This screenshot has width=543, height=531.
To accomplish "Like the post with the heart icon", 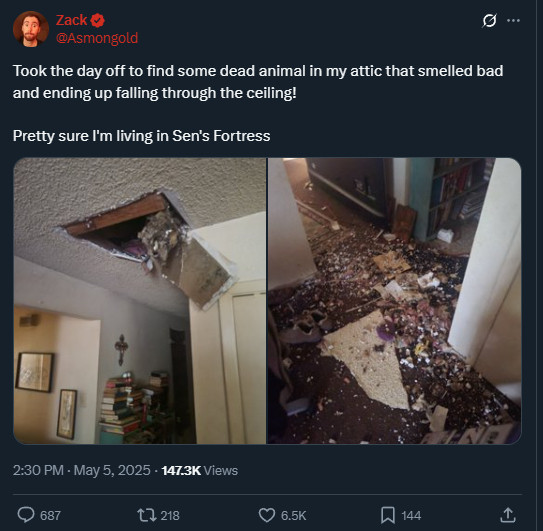I will tap(267, 515).
